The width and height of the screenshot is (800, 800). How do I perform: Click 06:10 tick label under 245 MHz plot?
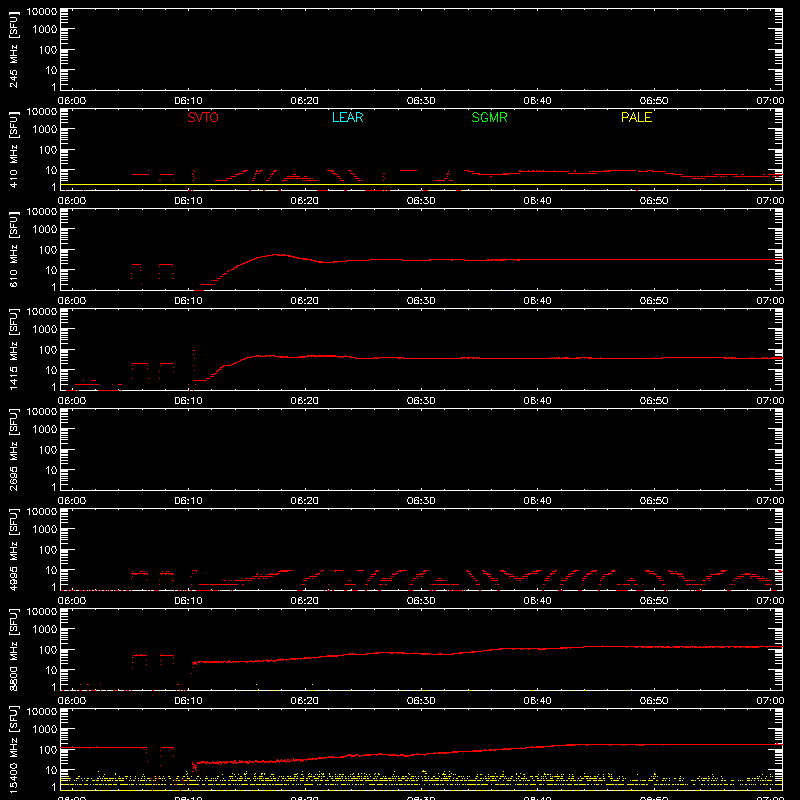click(x=188, y=101)
